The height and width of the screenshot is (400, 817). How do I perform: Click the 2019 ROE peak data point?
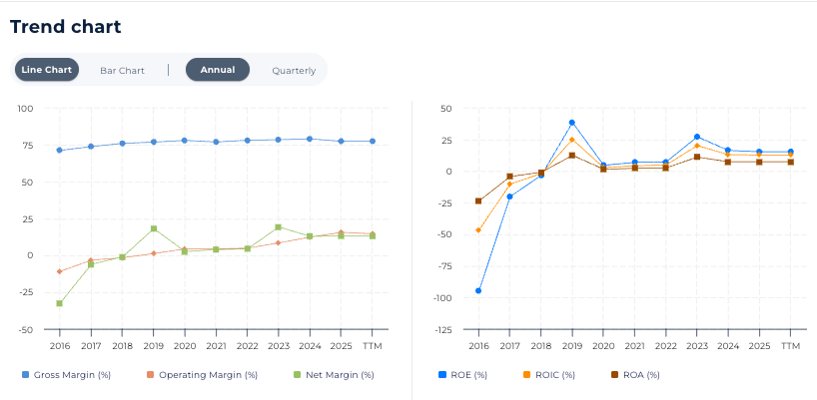coord(572,123)
